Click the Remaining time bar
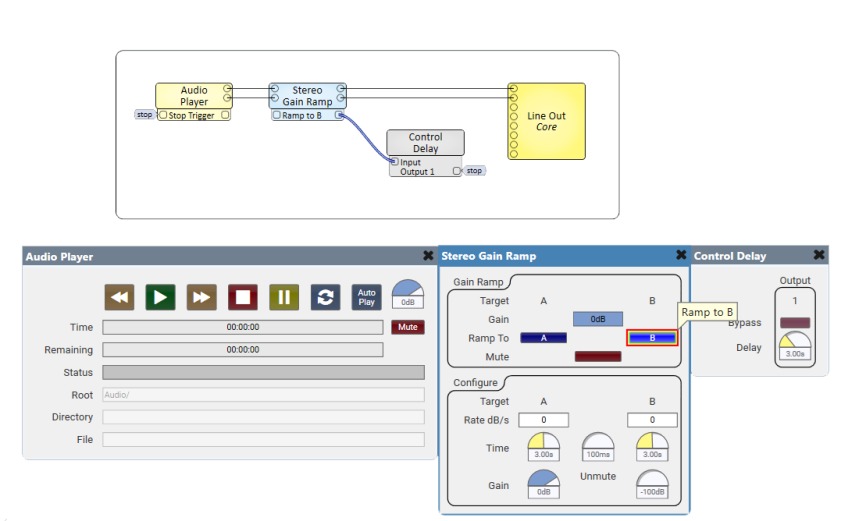 click(x=242, y=350)
